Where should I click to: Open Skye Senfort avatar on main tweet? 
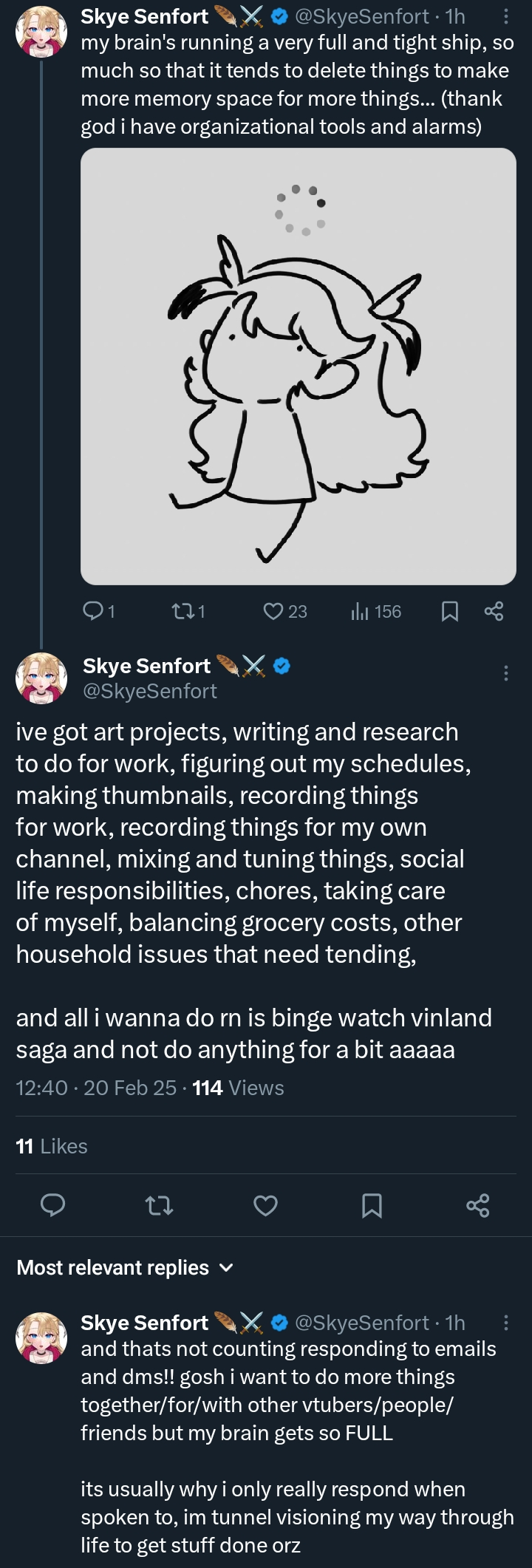[x=41, y=678]
